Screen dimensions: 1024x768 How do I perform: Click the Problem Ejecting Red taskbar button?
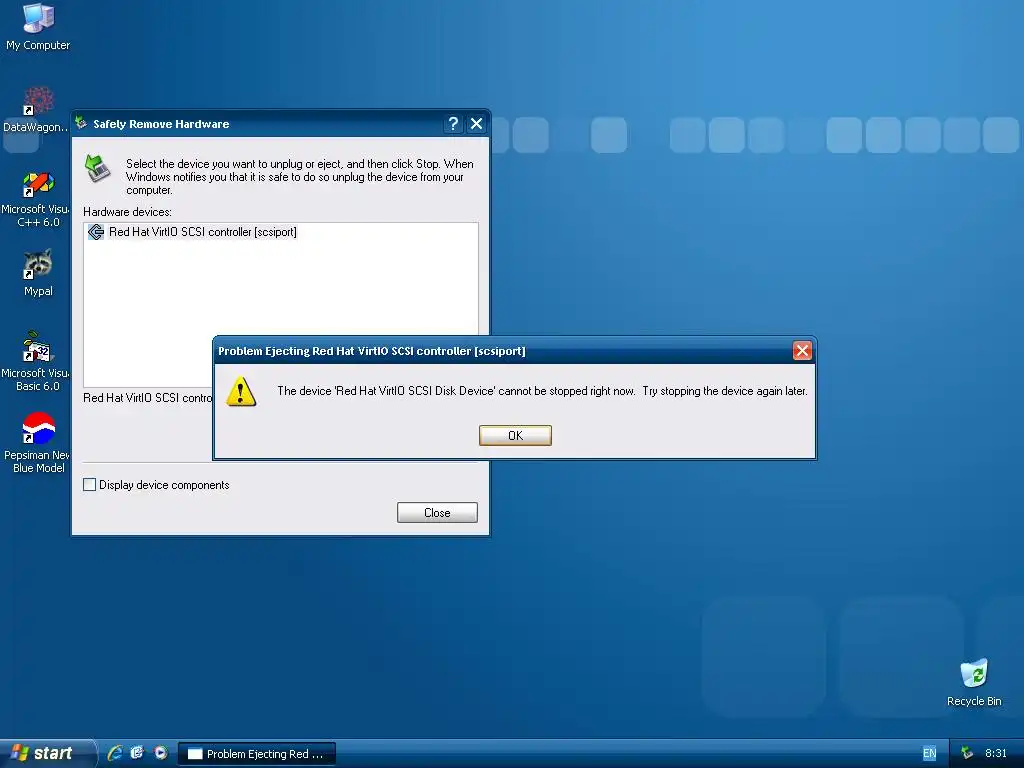[x=257, y=754]
